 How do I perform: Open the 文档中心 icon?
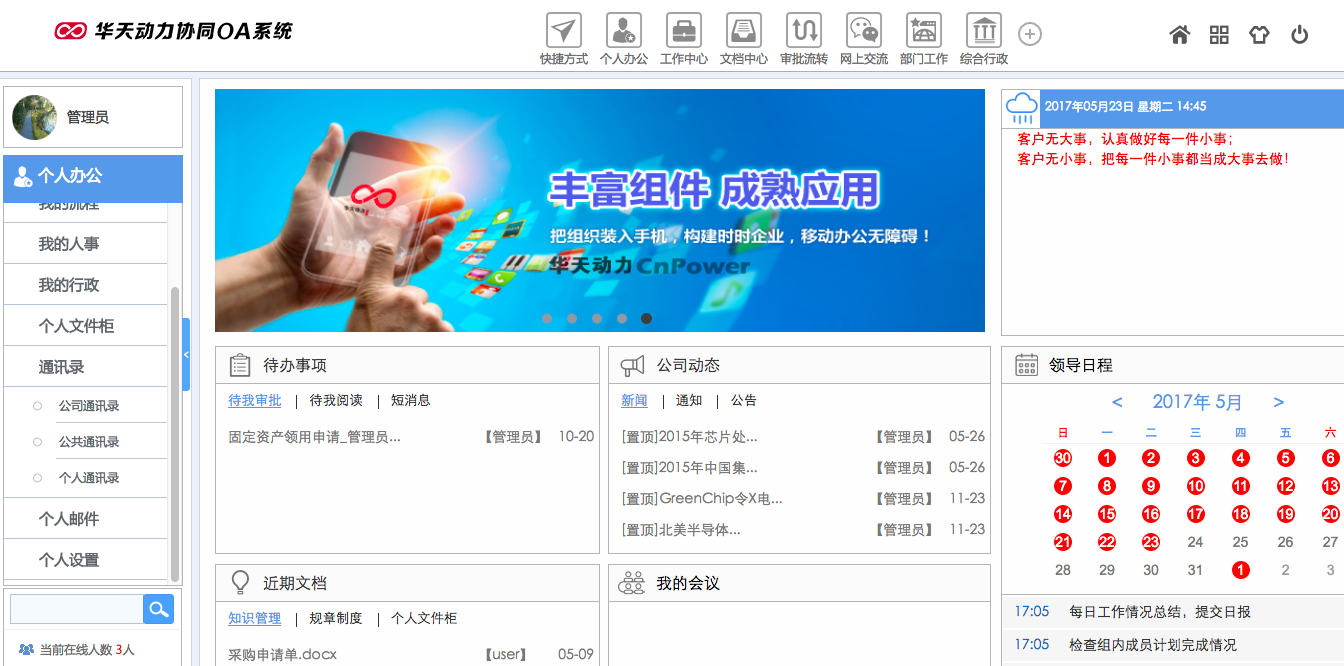tap(743, 35)
